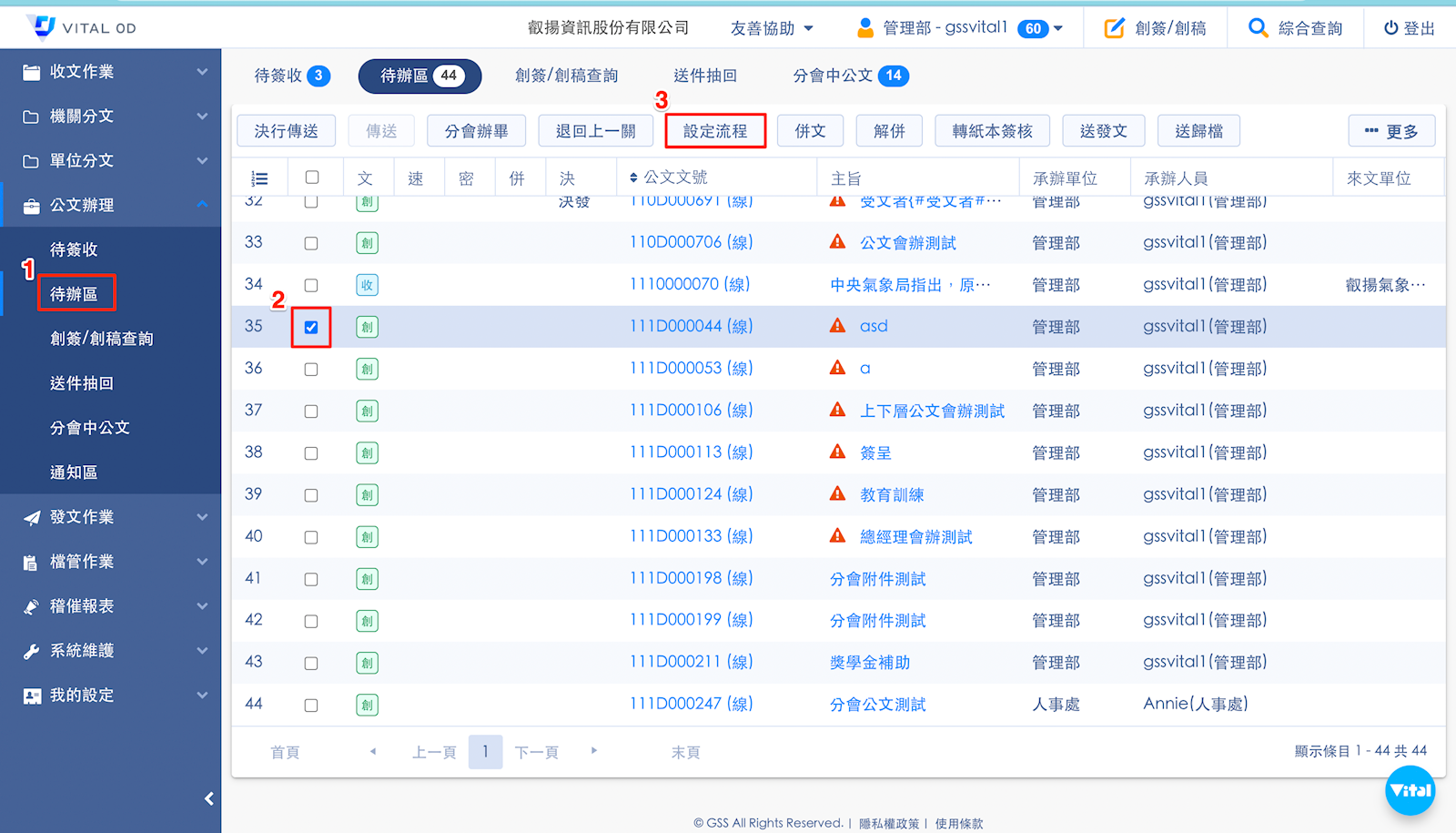The width and height of the screenshot is (1456, 833).
Task: Open document link 111D000124 (線)
Action: (x=691, y=494)
